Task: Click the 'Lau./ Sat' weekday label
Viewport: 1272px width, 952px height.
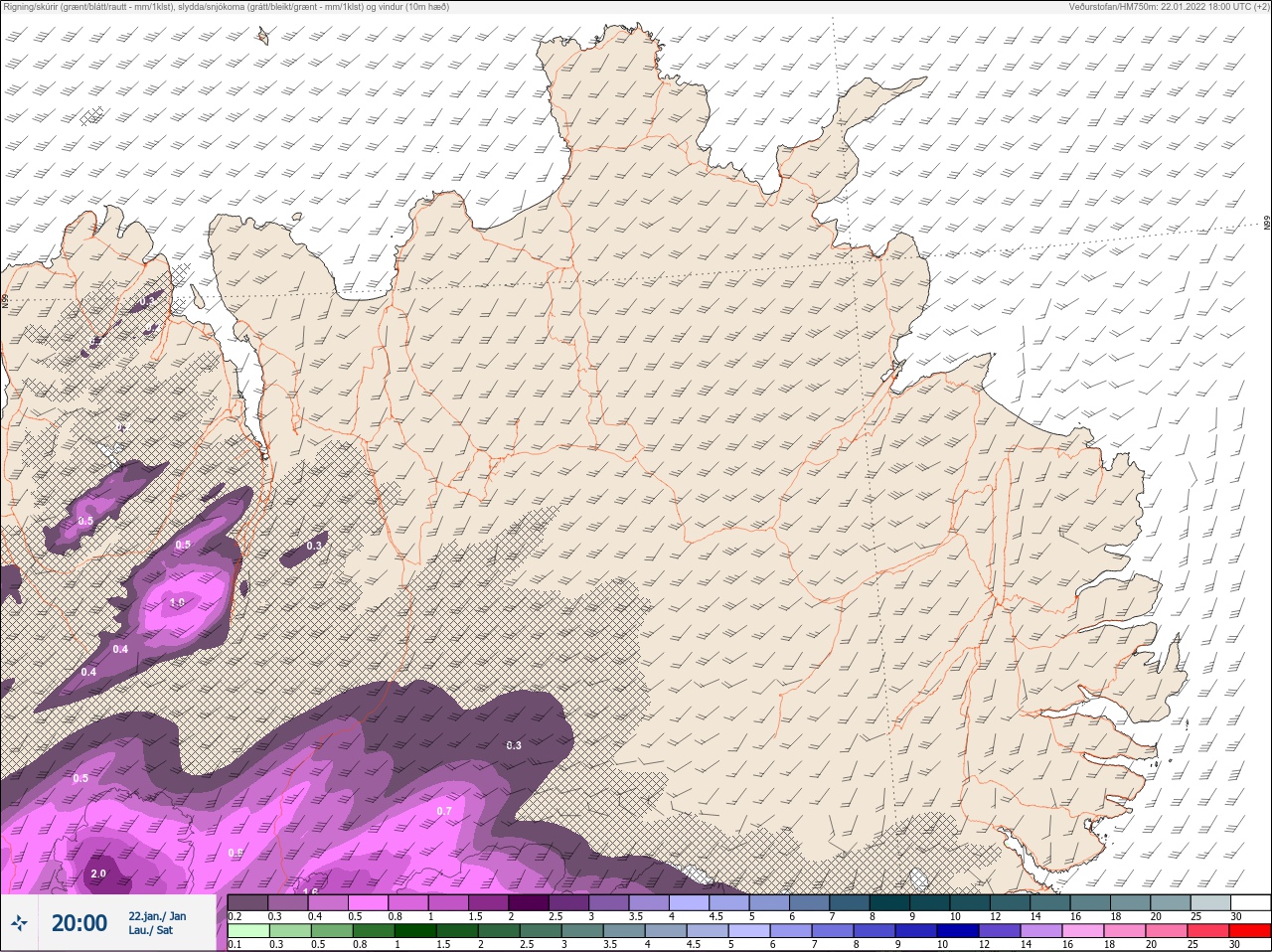Action: (151, 930)
